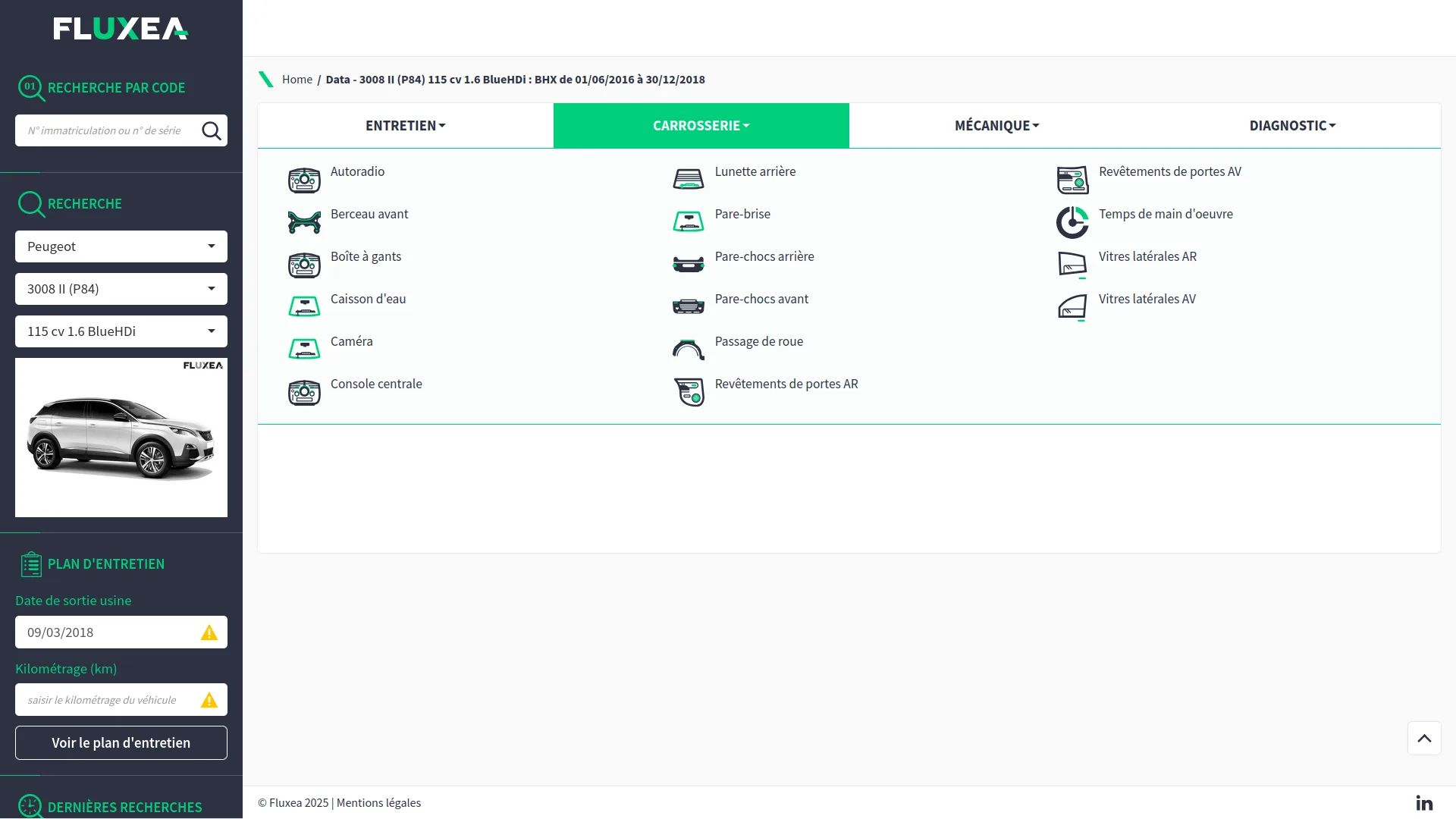Expand the DIAGNOSTIC menu tab

click(1293, 126)
